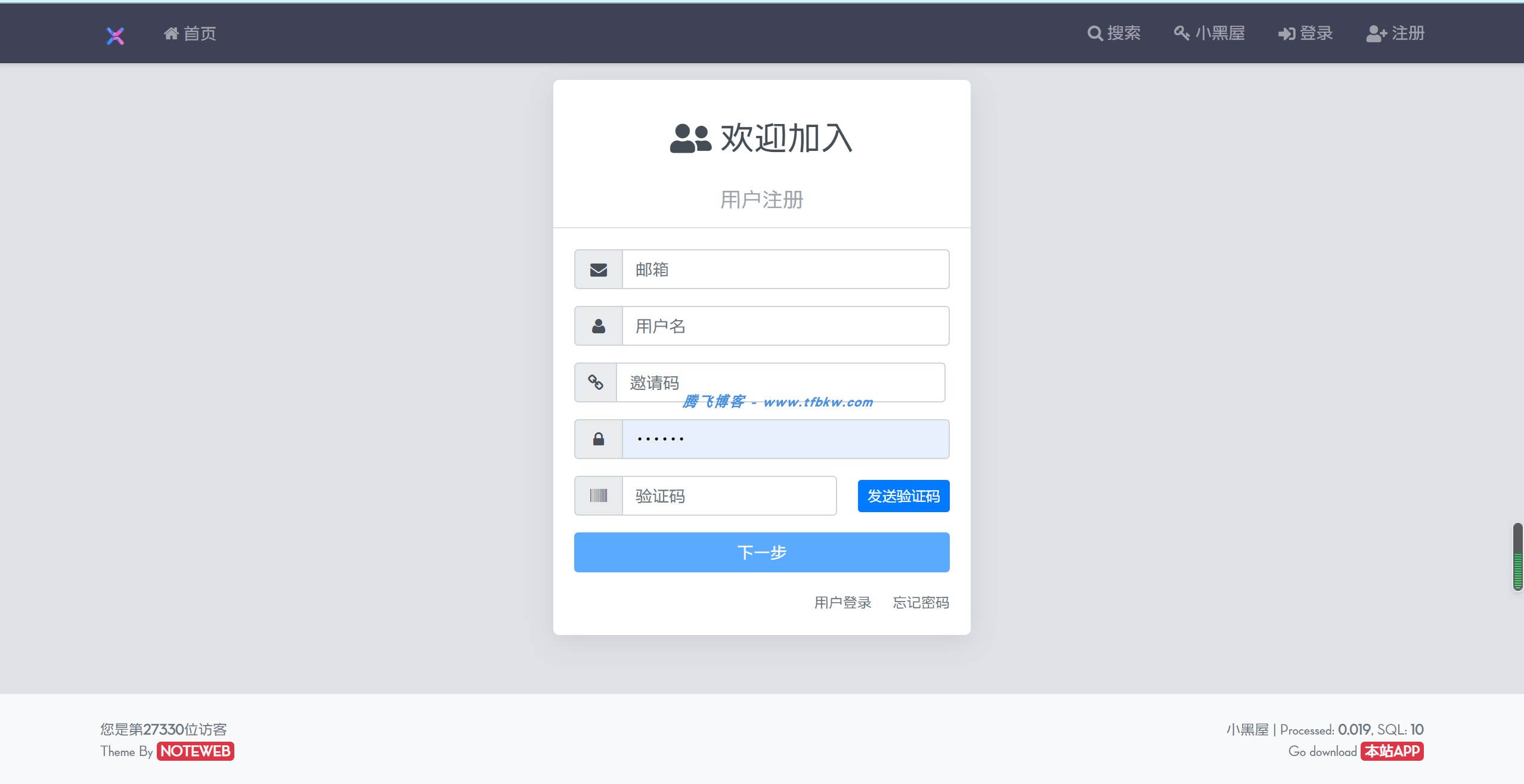1524x784 pixels.
Task: Follow the 忘记密码 forgot password link
Action: coord(921,603)
